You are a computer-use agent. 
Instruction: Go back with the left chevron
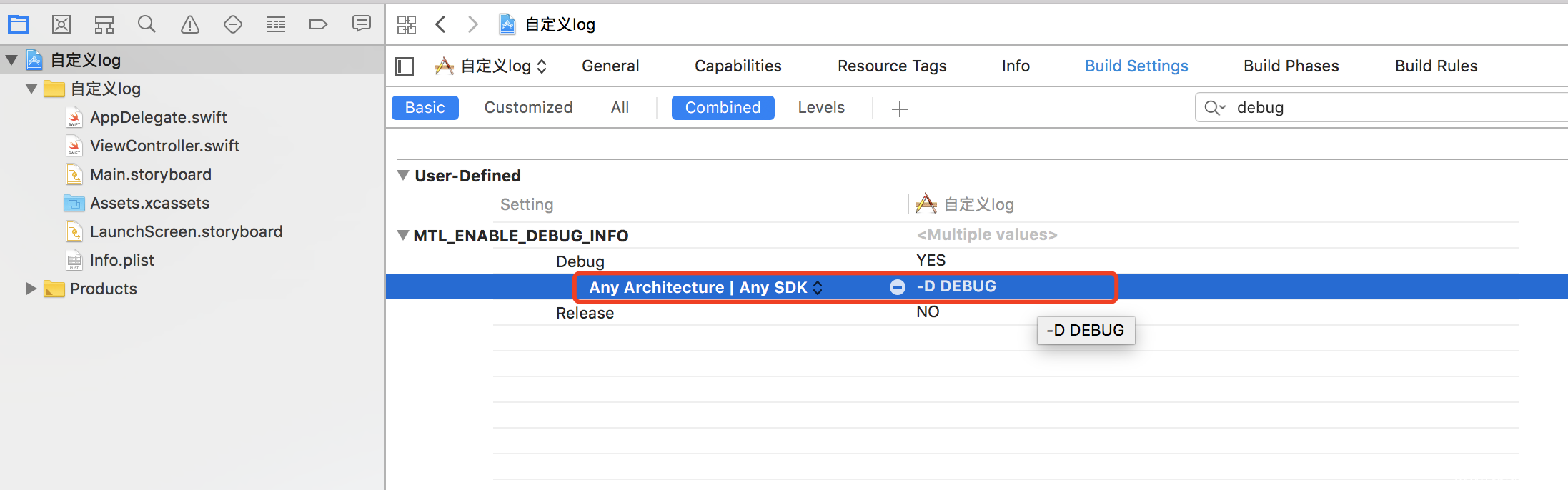[x=441, y=24]
